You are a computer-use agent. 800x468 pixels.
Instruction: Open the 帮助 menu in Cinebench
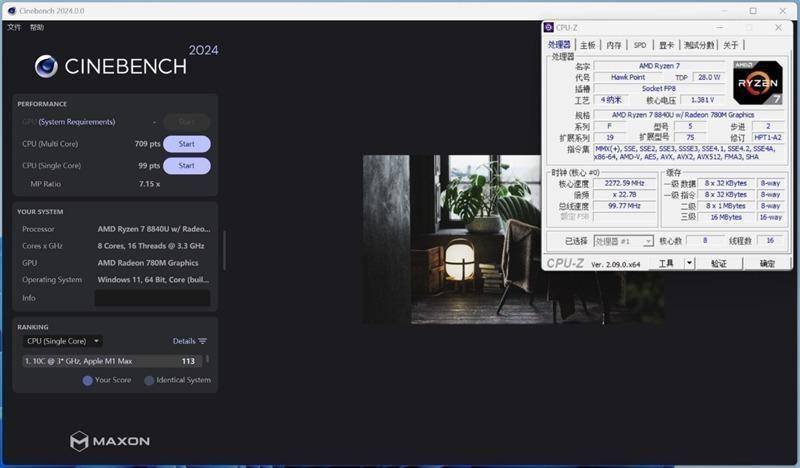tap(37, 27)
